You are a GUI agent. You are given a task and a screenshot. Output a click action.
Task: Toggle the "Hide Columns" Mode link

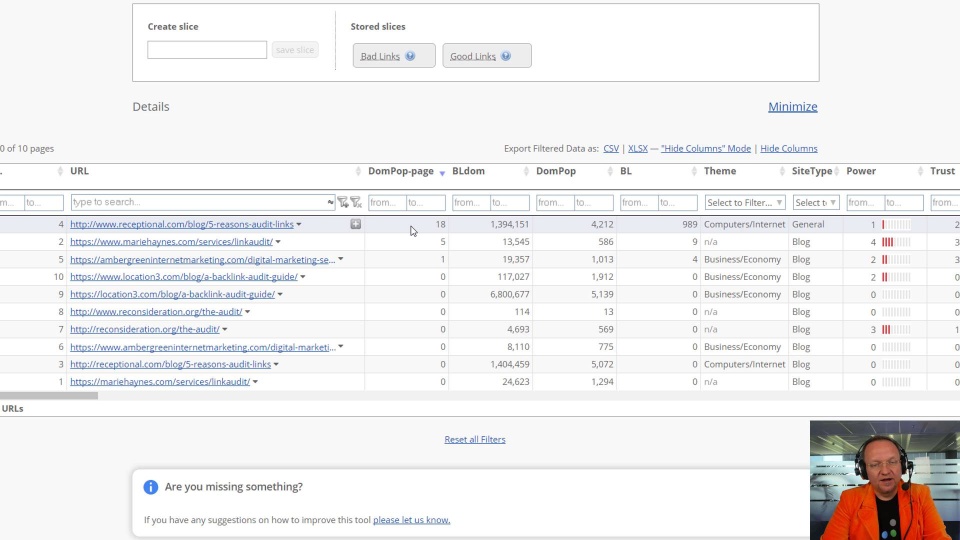(x=705, y=148)
